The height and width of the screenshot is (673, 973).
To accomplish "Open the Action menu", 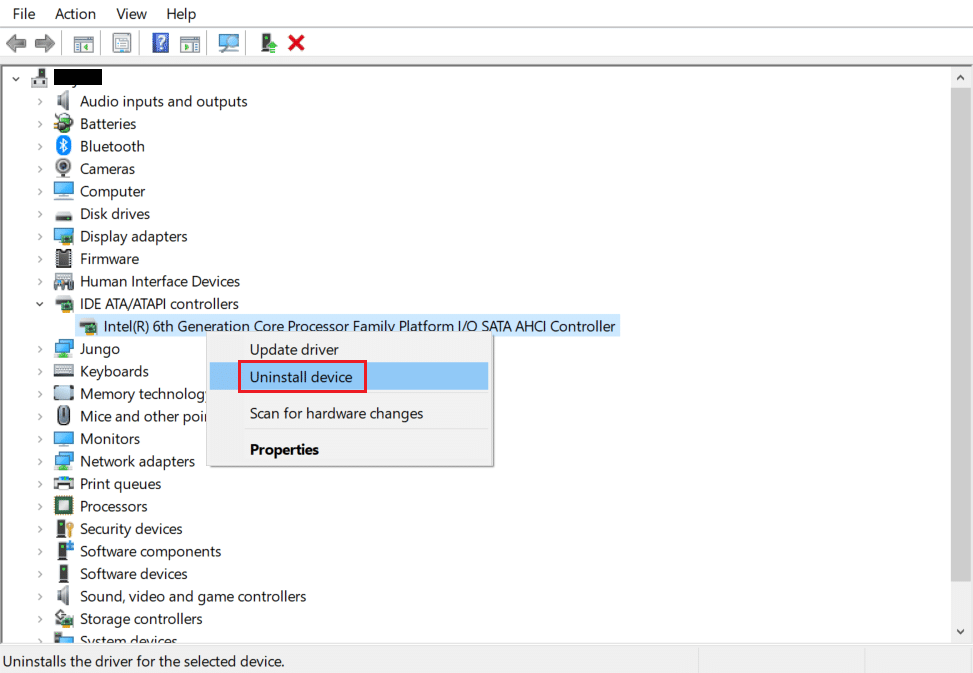I will (x=75, y=13).
